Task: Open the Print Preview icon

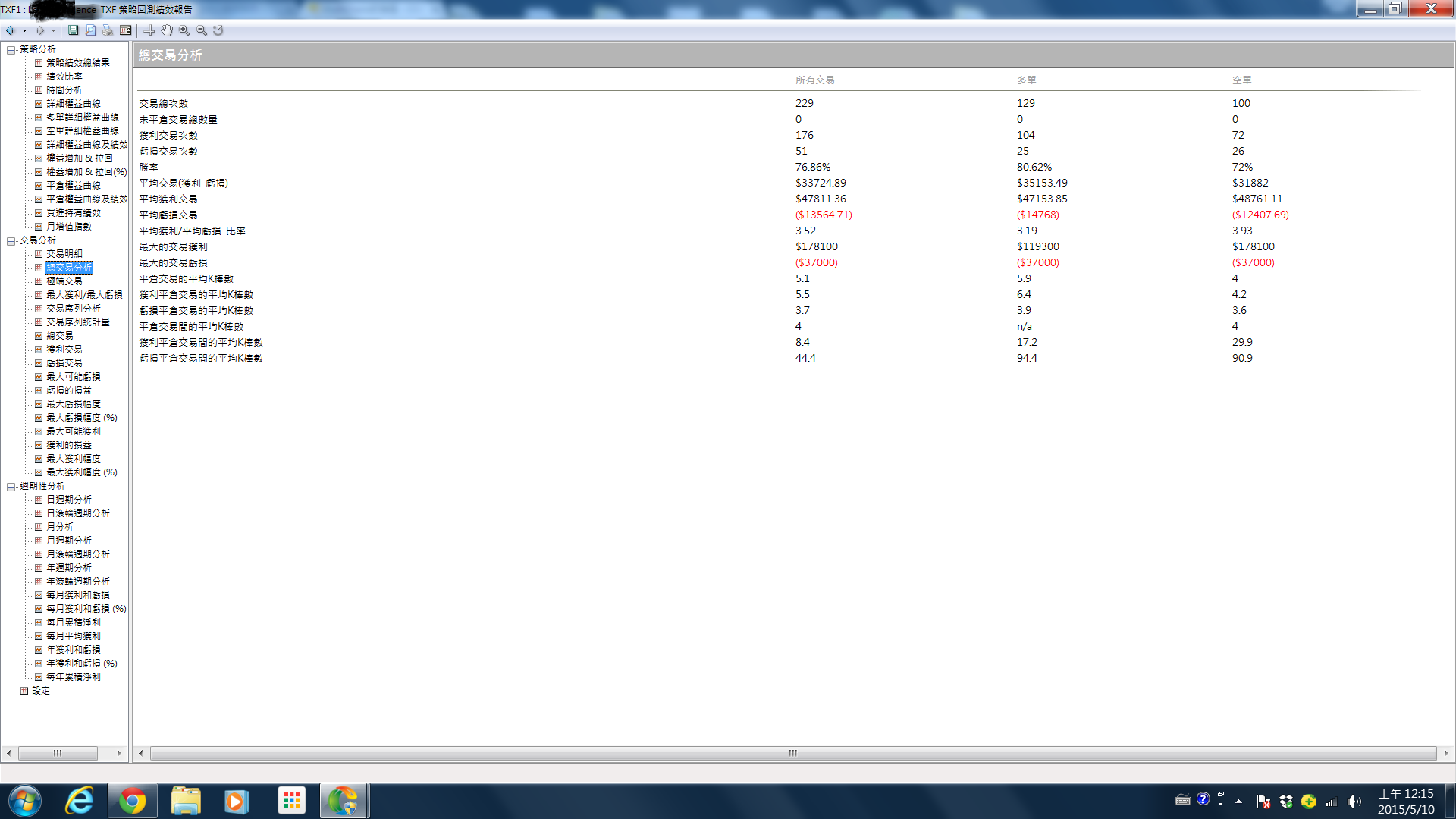Action: tap(90, 30)
